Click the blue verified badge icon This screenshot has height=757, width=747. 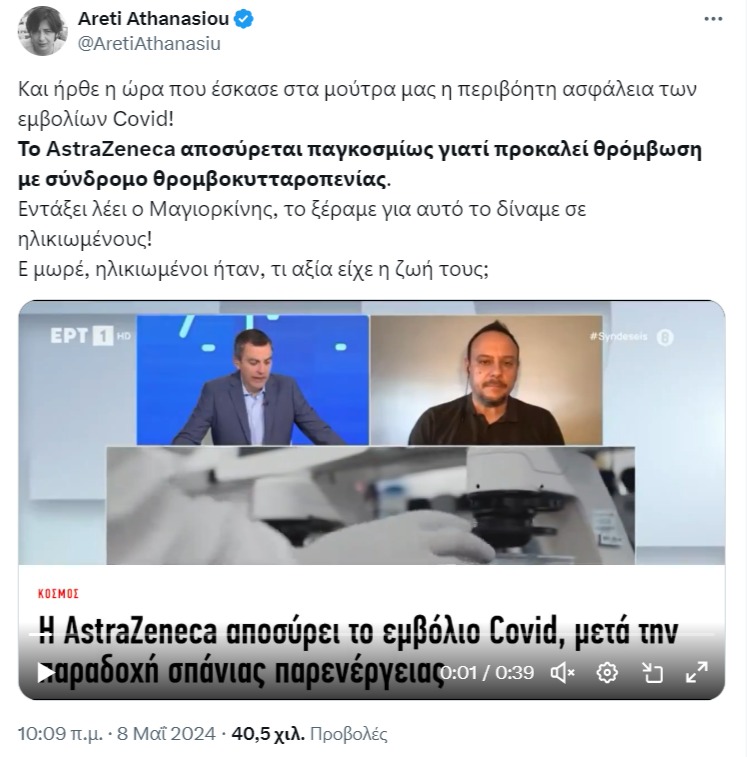[243, 19]
